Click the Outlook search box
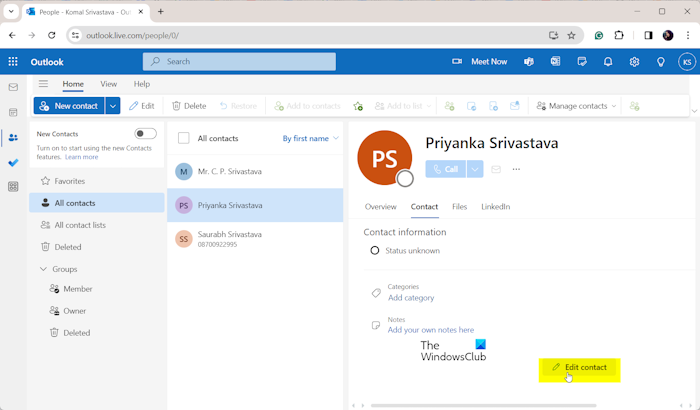Image resolution: width=700 pixels, height=410 pixels. pos(239,62)
